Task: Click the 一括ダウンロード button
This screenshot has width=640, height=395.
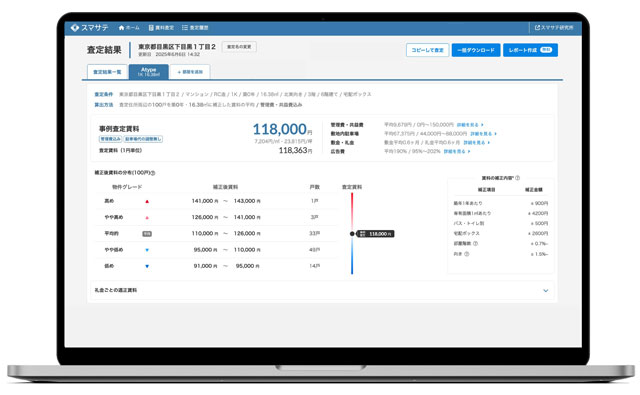Action: (476, 50)
